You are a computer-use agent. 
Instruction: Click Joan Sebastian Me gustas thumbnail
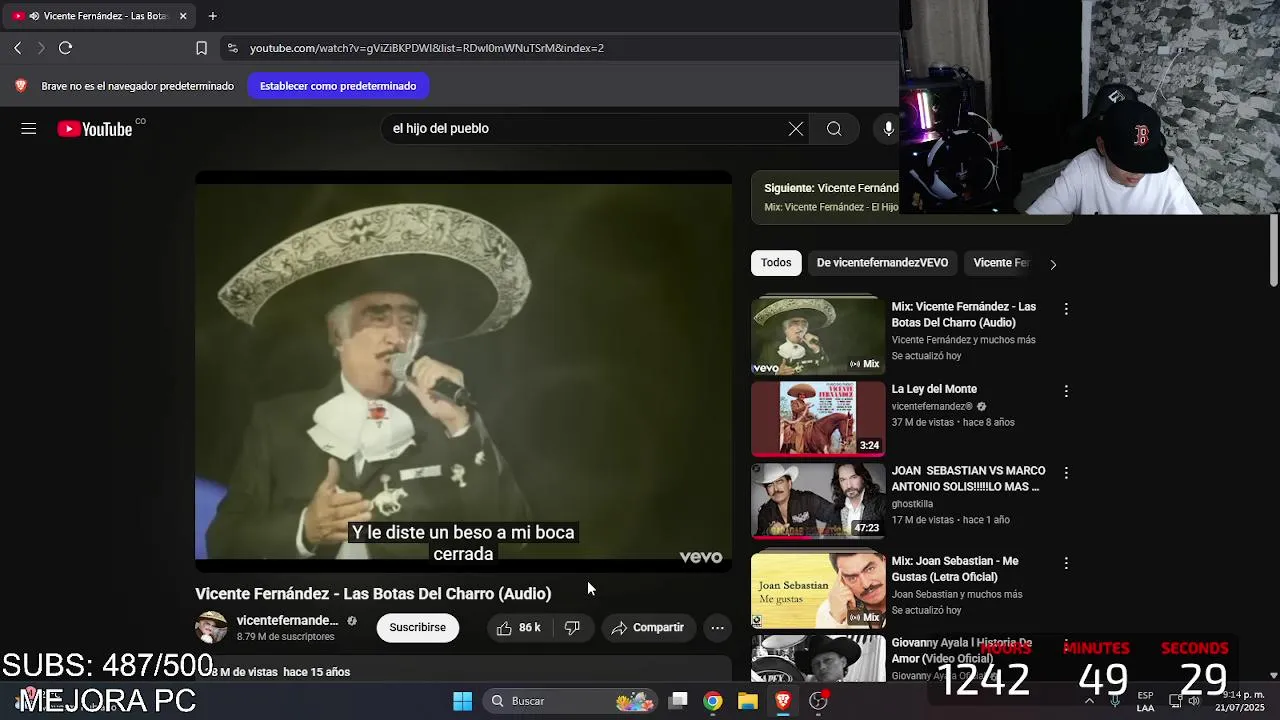[x=818, y=590]
